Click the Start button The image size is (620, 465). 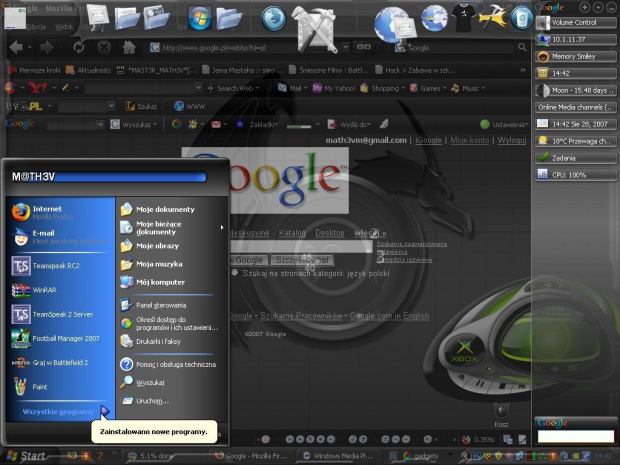coord(27,456)
